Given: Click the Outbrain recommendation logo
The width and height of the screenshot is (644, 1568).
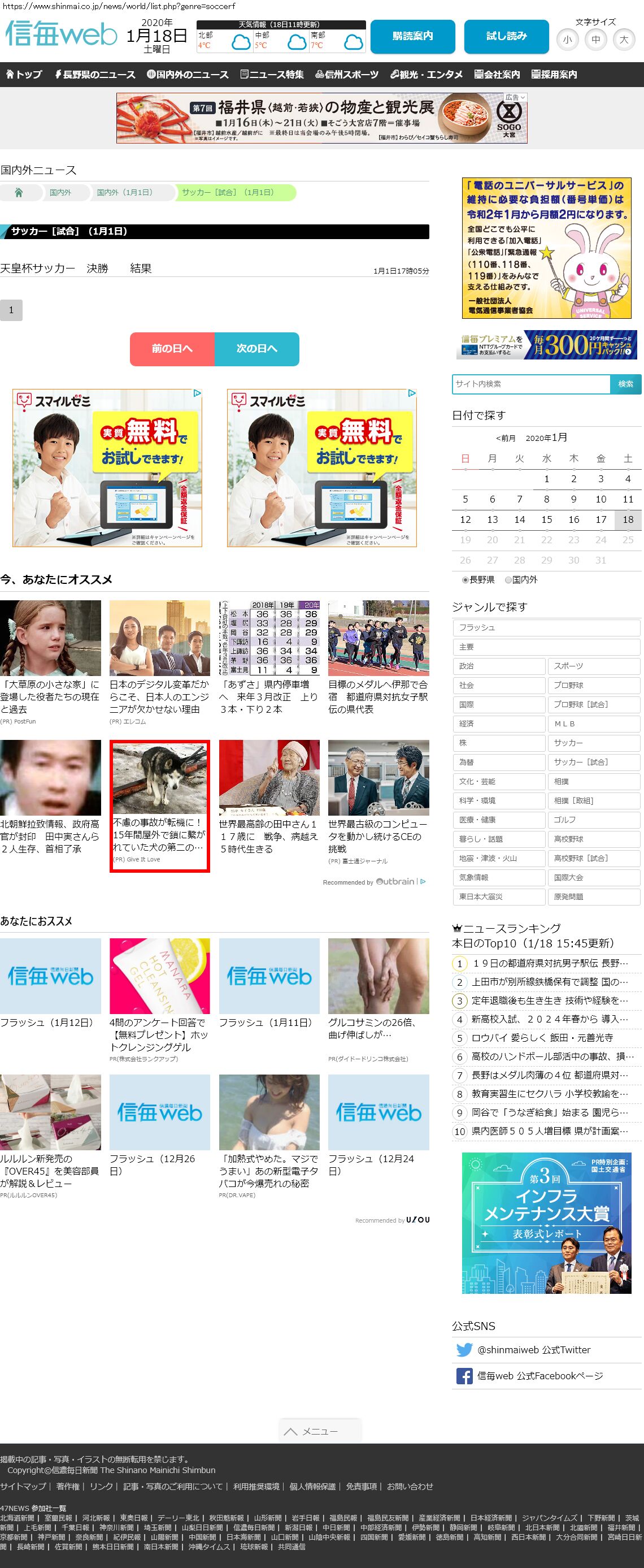Looking at the screenshot, I should tap(395, 881).
